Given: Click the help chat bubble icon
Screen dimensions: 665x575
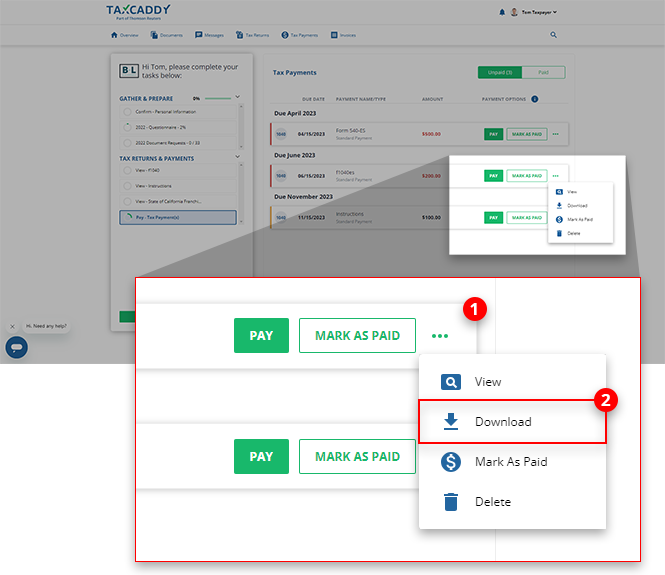Looking at the screenshot, I should click(16, 347).
